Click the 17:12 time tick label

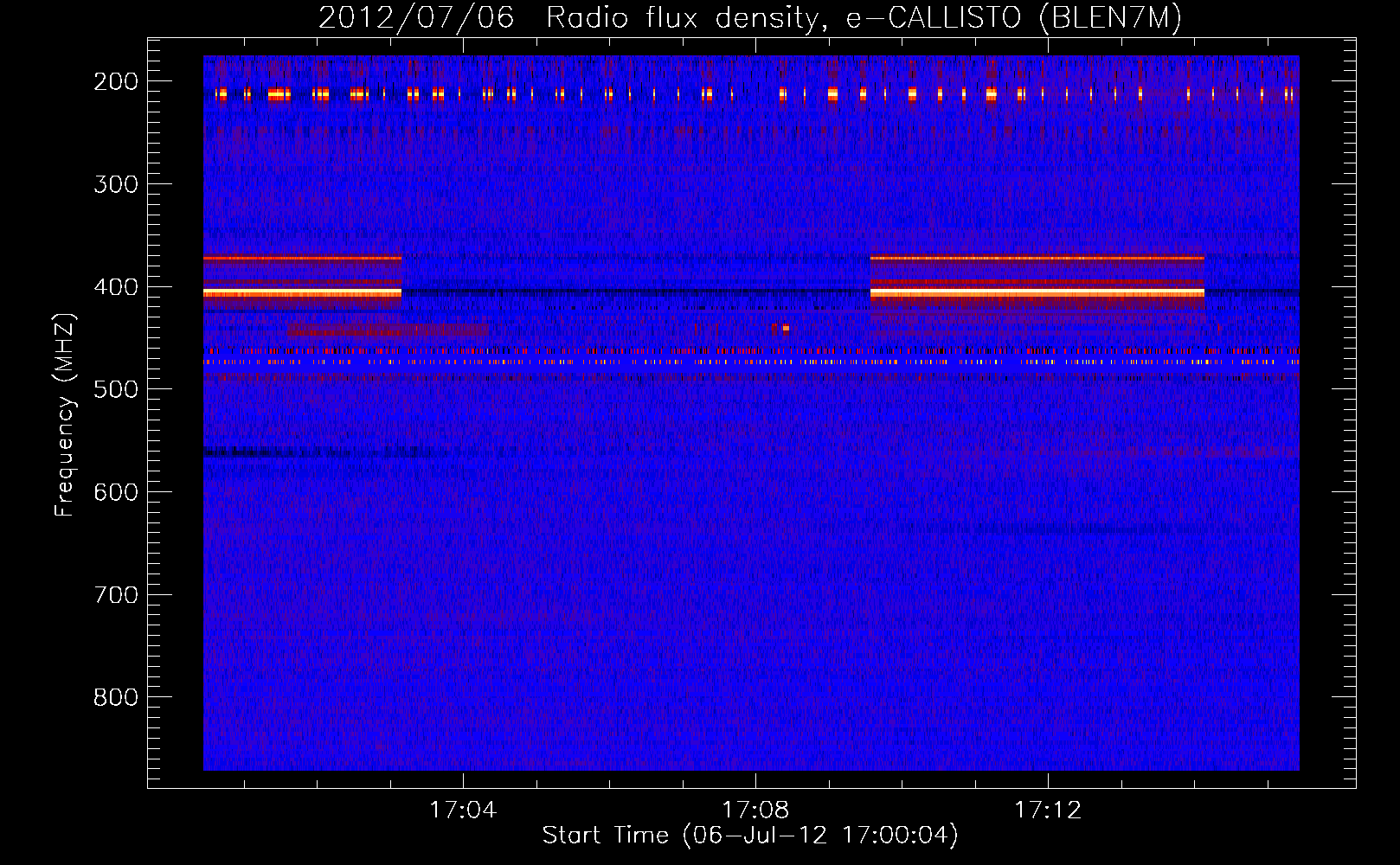[x=1048, y=810]
